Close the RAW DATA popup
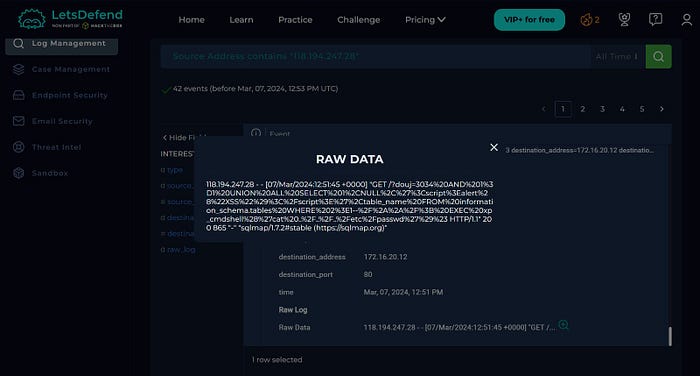 tap(494, 147)
